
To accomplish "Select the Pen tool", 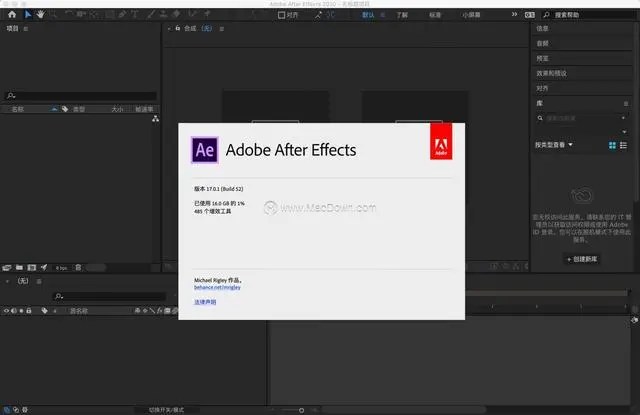I will pyautogui.click(x=122, y=15).
